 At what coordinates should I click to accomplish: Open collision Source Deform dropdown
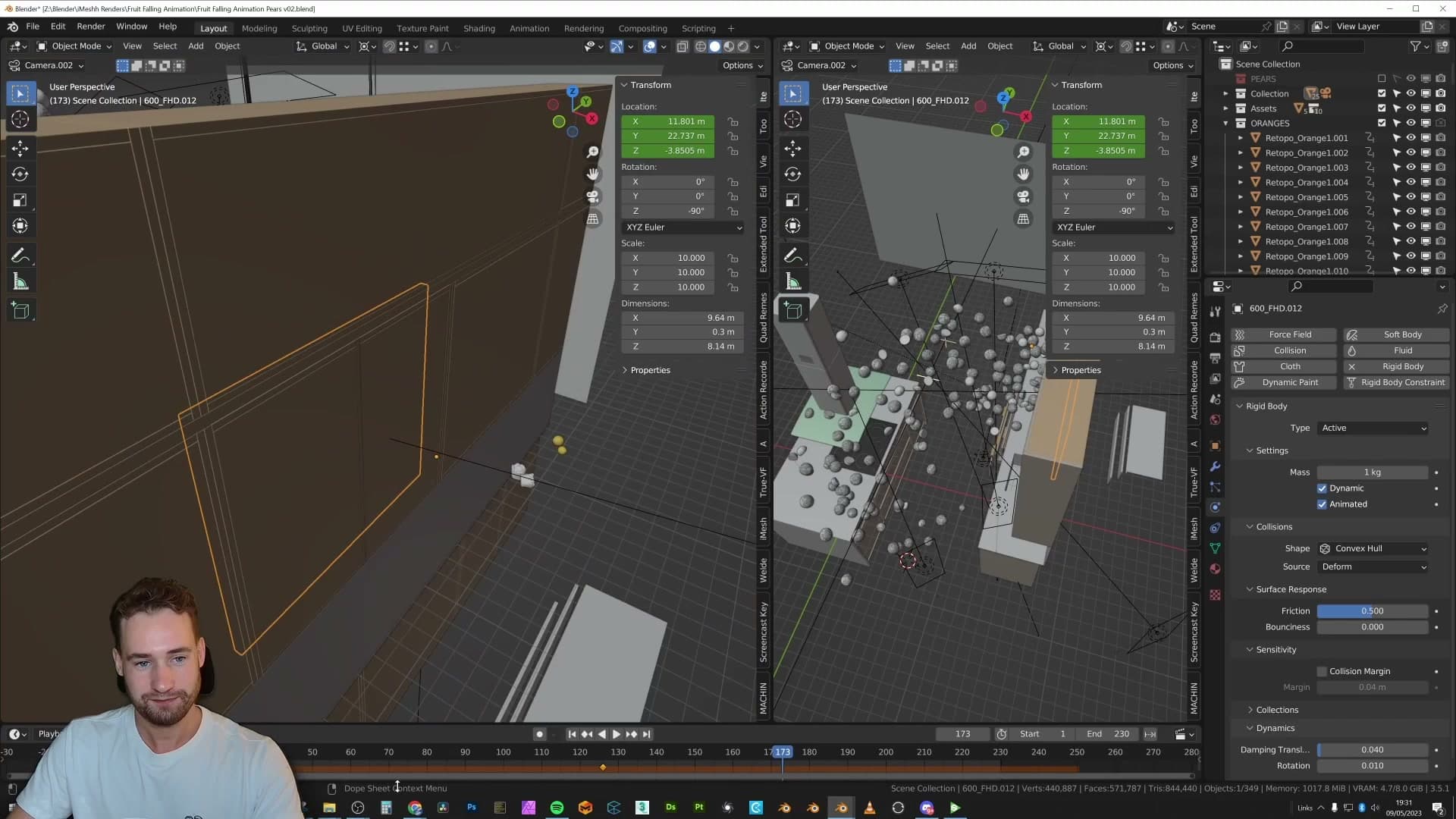point(1373,566)
